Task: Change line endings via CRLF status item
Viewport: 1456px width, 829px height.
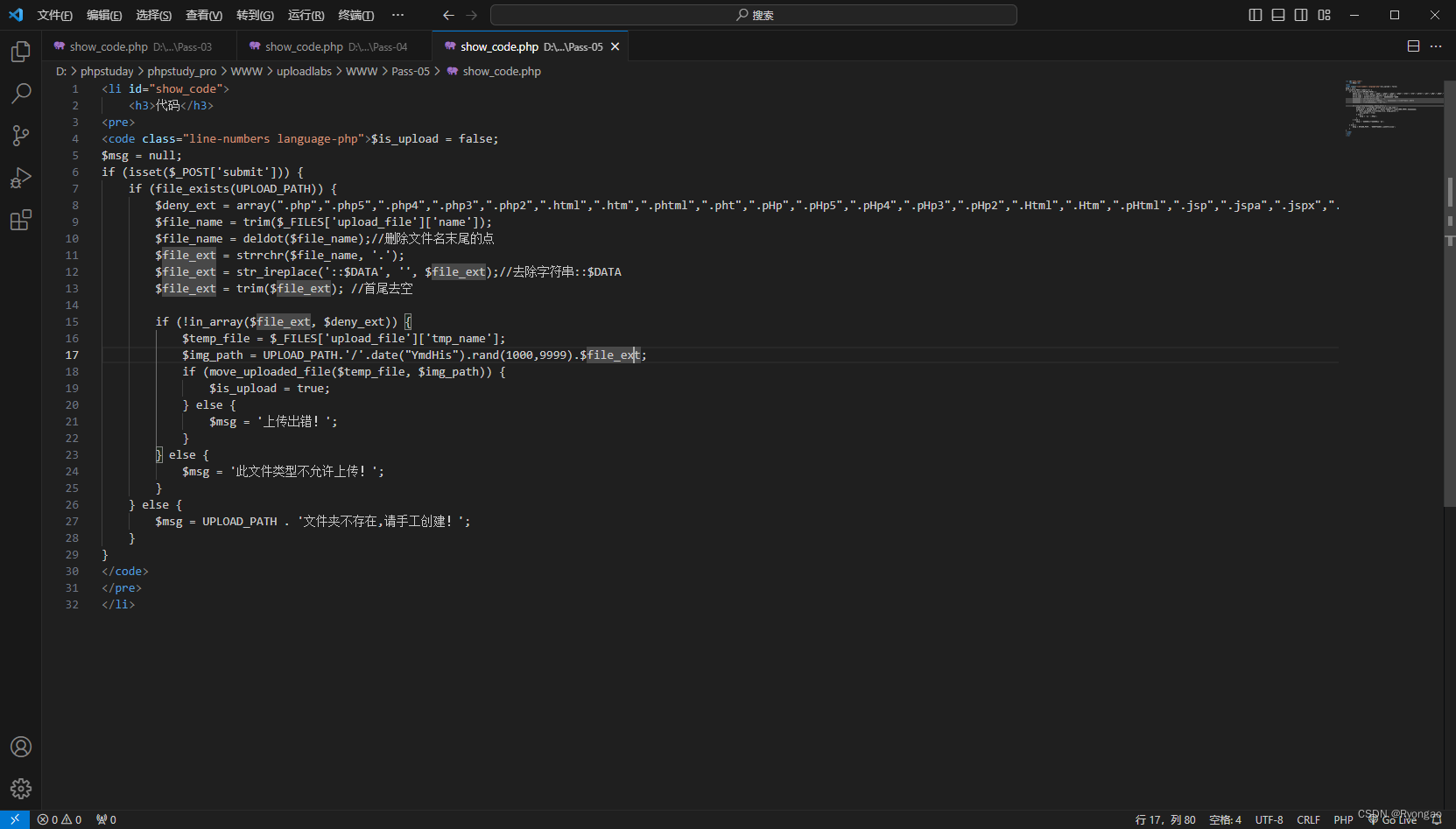Action: click(x=1308, y=820)
